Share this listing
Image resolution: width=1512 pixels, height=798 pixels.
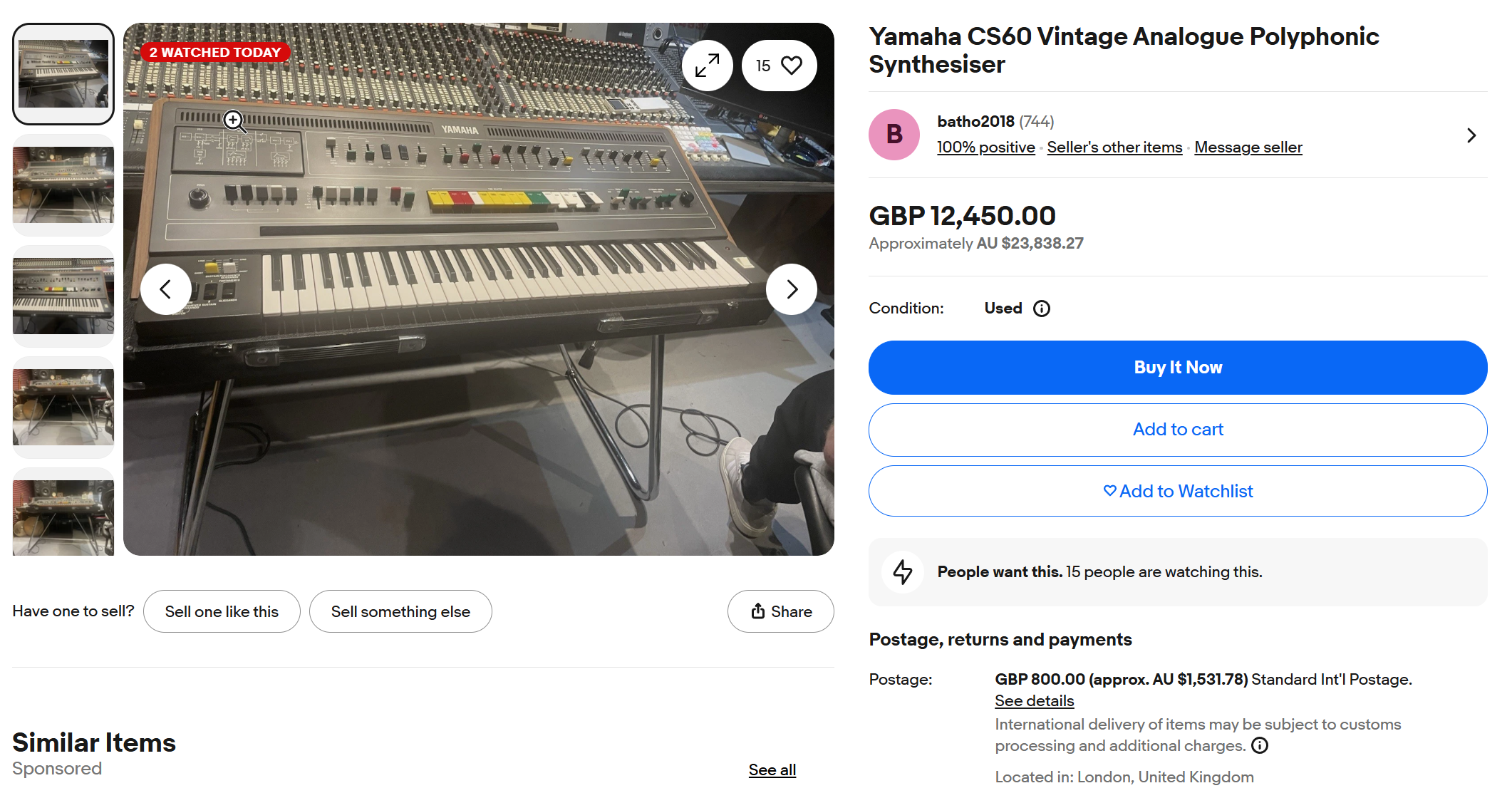click(x=780, y=611)
